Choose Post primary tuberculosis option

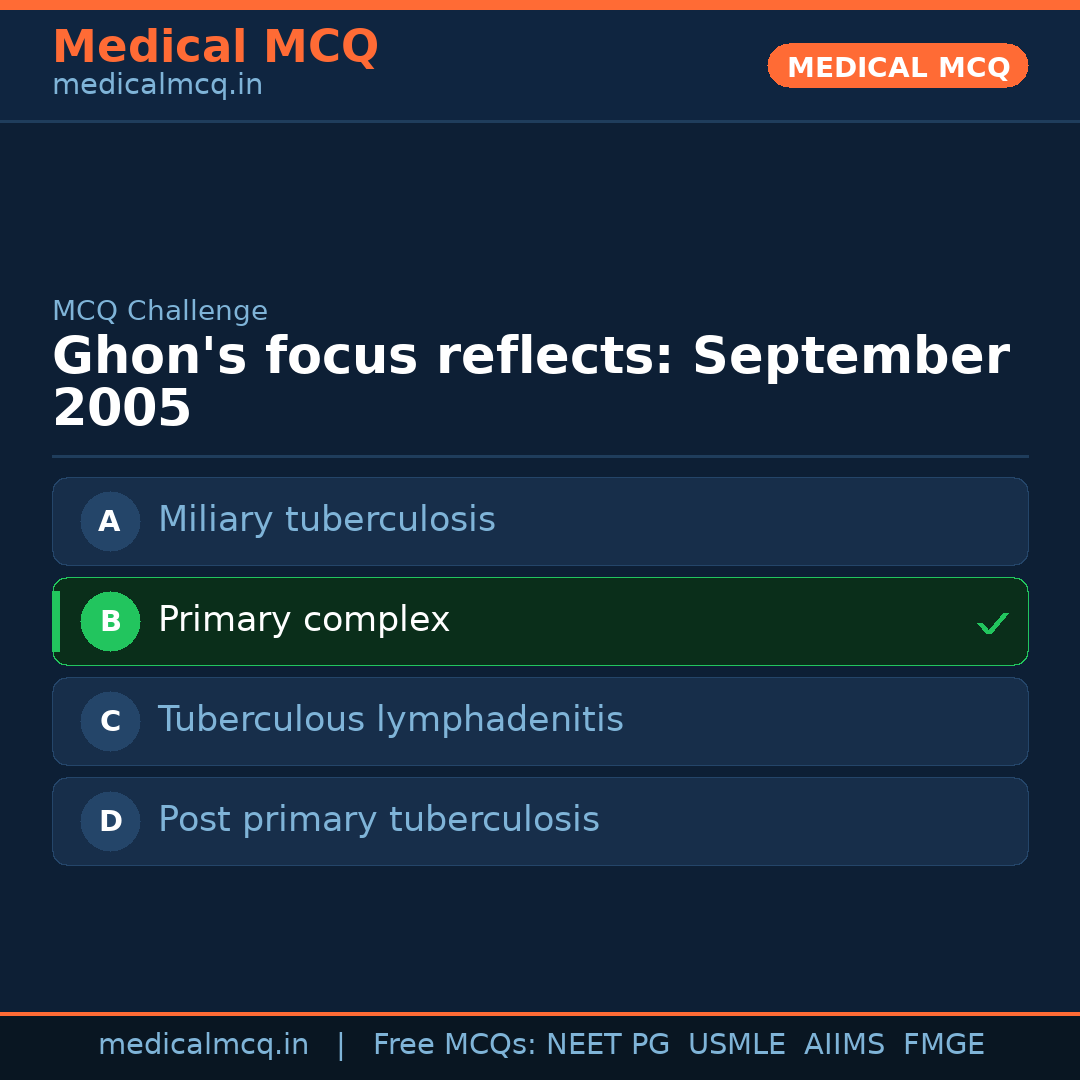point(378,820)
